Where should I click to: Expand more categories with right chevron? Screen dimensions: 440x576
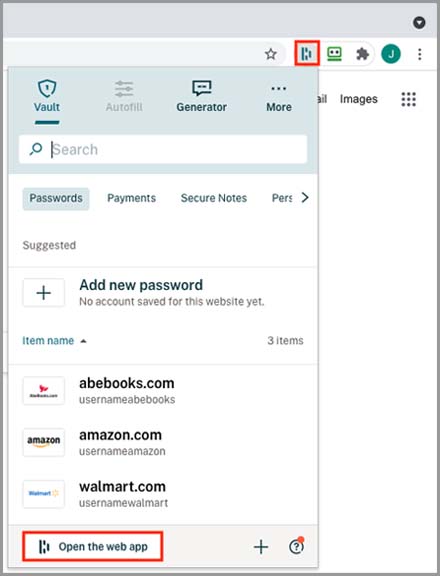[x=305, y=198]
